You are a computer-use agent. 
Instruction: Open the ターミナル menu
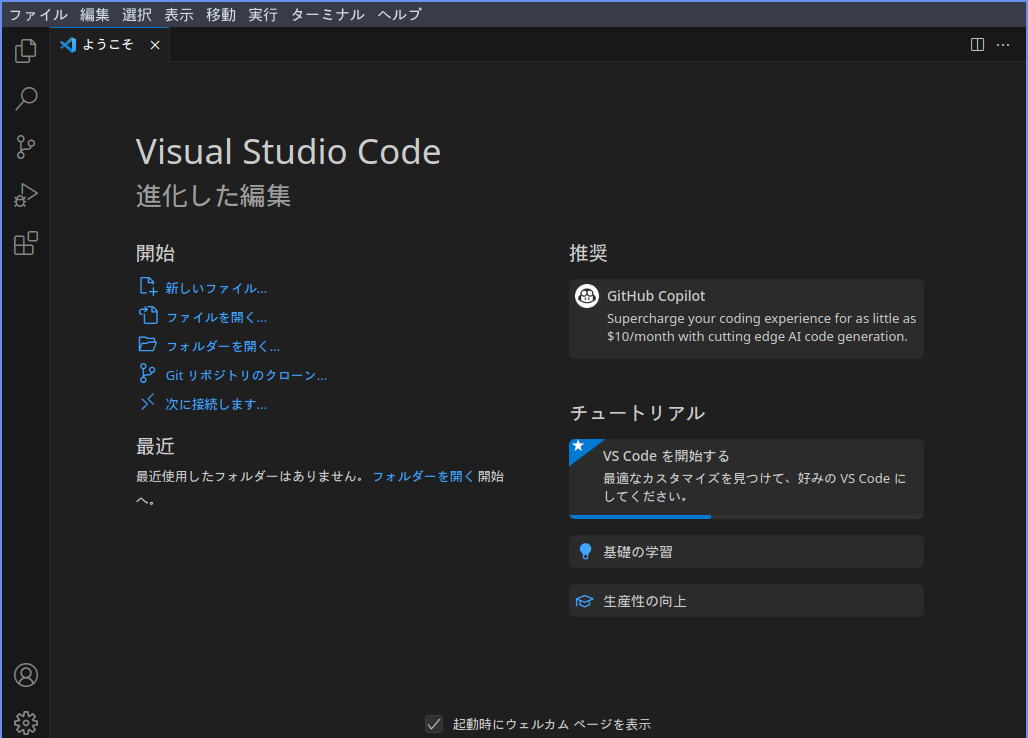click(327, 14)
